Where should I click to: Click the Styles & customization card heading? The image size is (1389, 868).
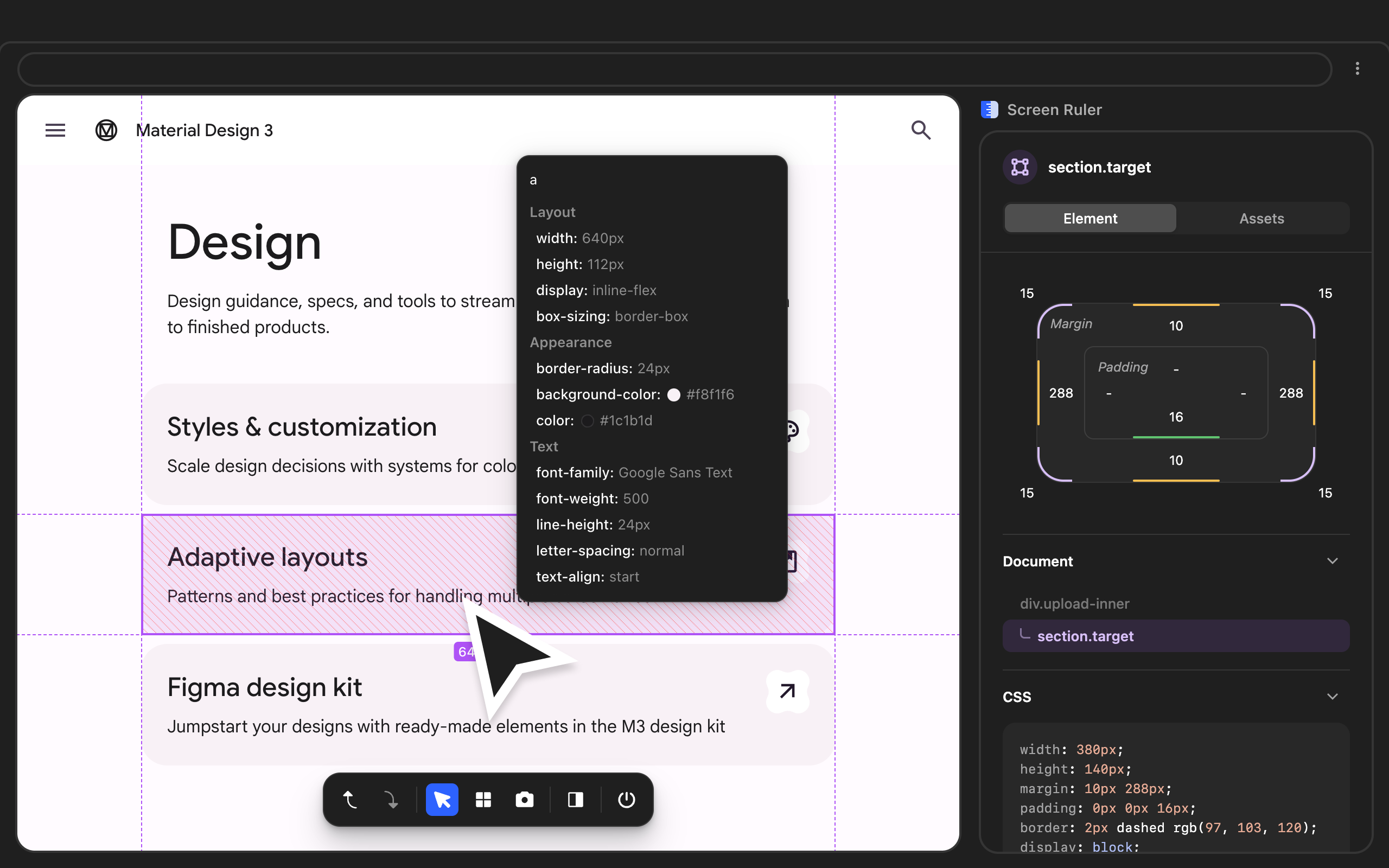point(302,427)
